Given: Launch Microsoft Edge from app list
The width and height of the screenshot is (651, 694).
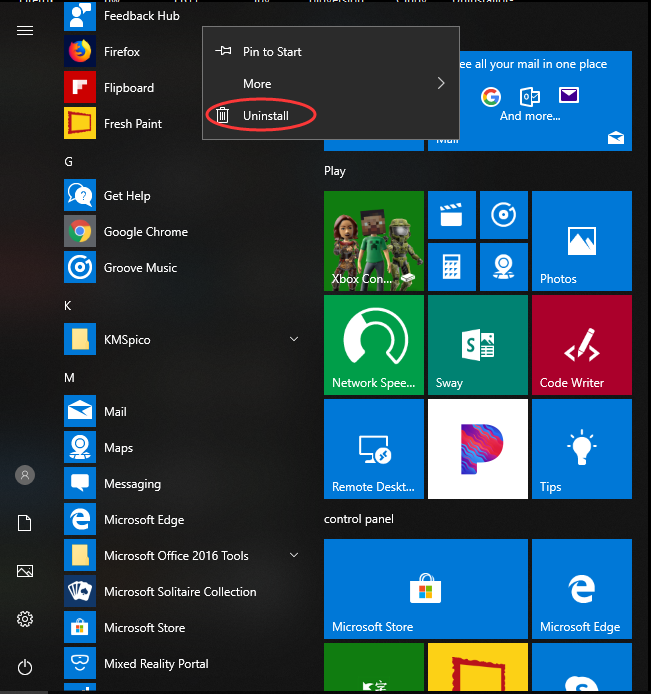Looking at the screenshot, I should [181, 519].
